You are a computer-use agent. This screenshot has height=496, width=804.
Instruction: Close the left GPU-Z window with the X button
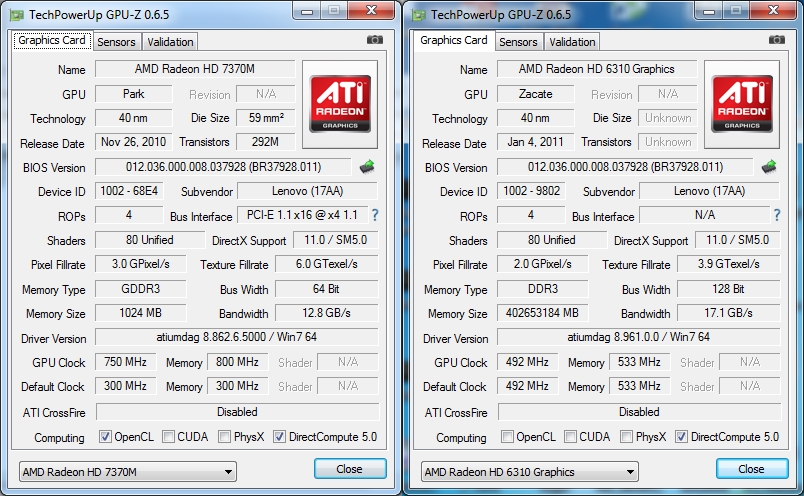point(372,11)
